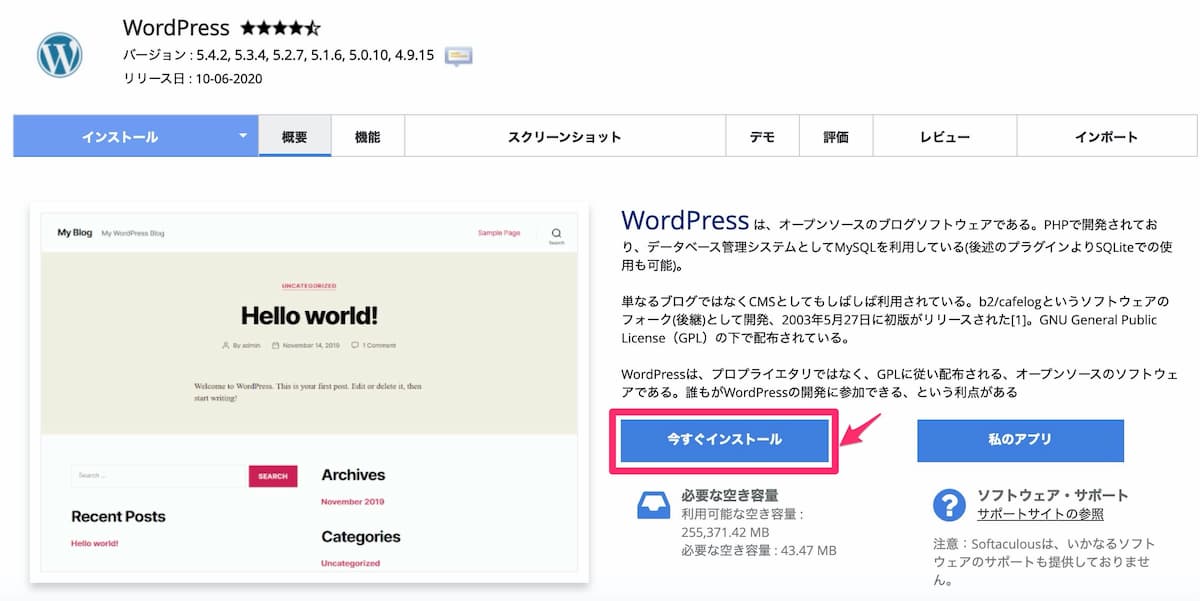Click the question mark ソフトウェア・サポート icon
Image resolution: width=1200 pixels, height=601 pixels.
click(x=949, y=504)
